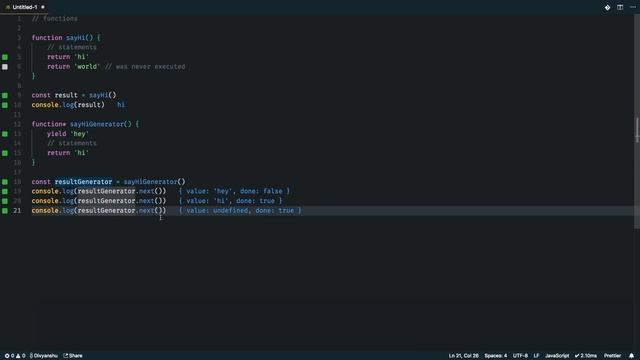Click the 'return' keyword on line 15
Viewport: 640px width, 360px height.
coord(58,153)
